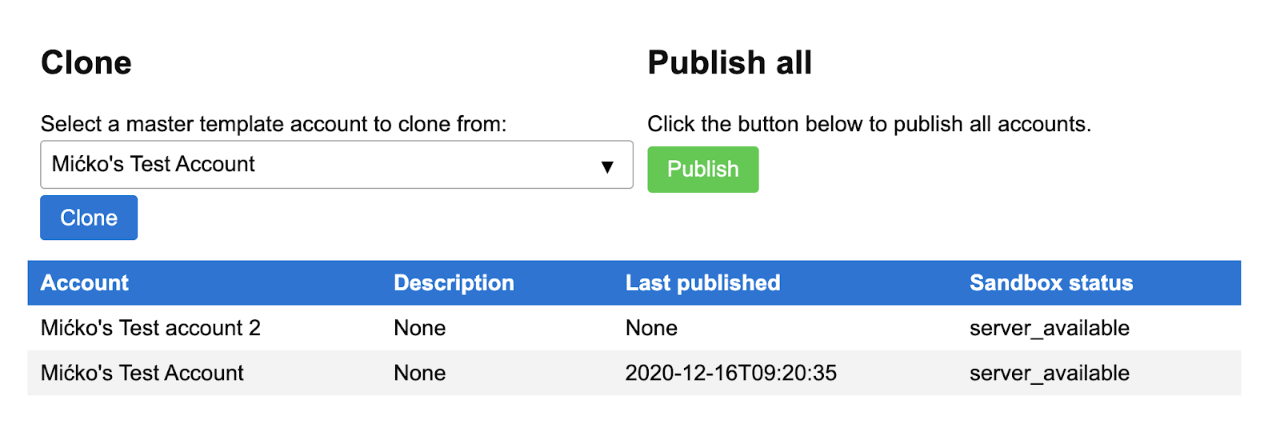The width and height of the screenshot is (1280, 428).
Task: Click the Description column header
Action: 453,283
